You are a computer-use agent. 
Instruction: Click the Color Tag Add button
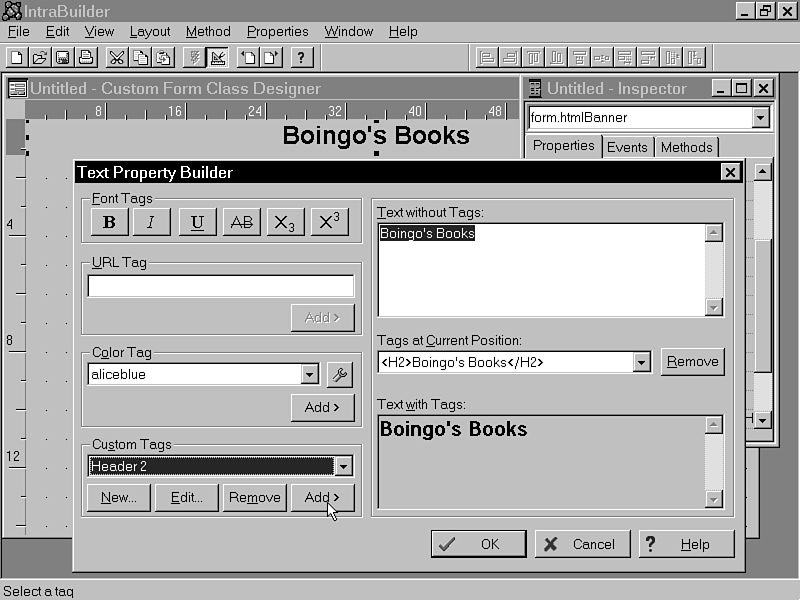click(x=322, y=408)
